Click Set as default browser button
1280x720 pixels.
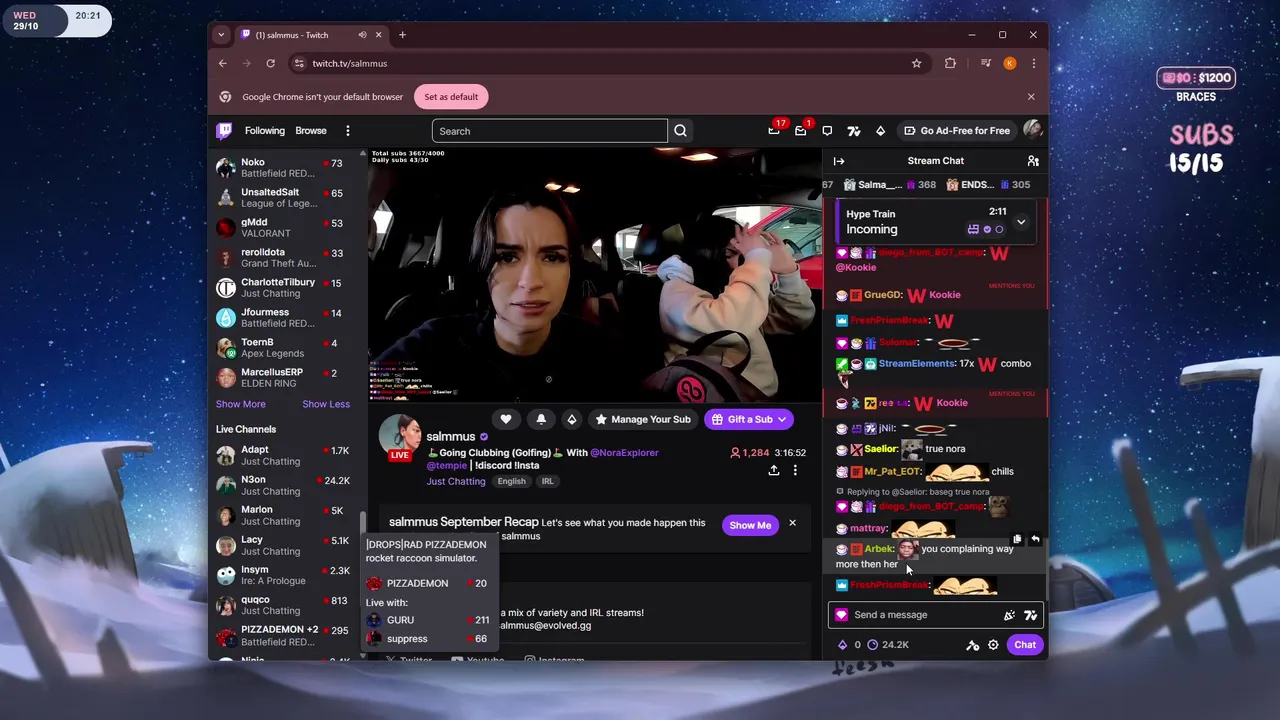pos(451,97)
